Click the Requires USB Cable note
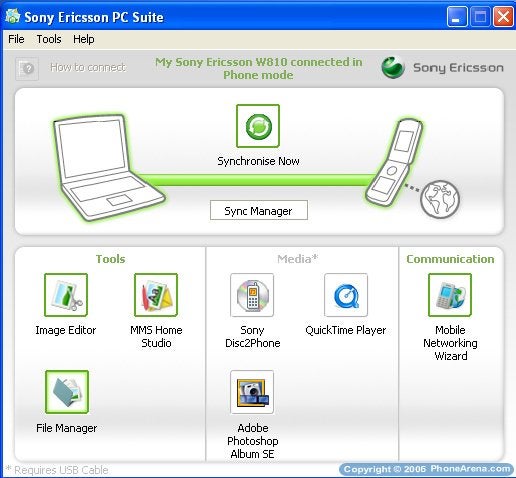 57,470
